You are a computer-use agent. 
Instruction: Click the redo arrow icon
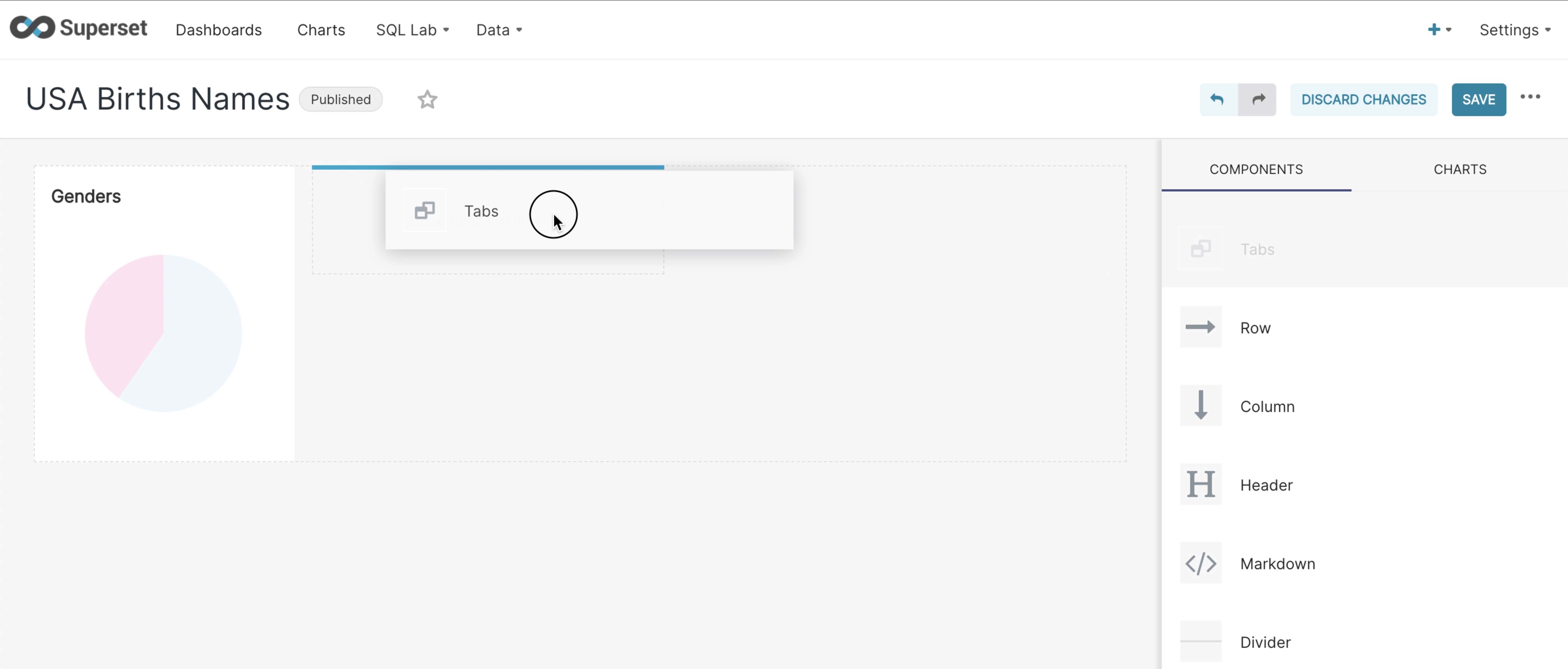tap(1258, 99)
